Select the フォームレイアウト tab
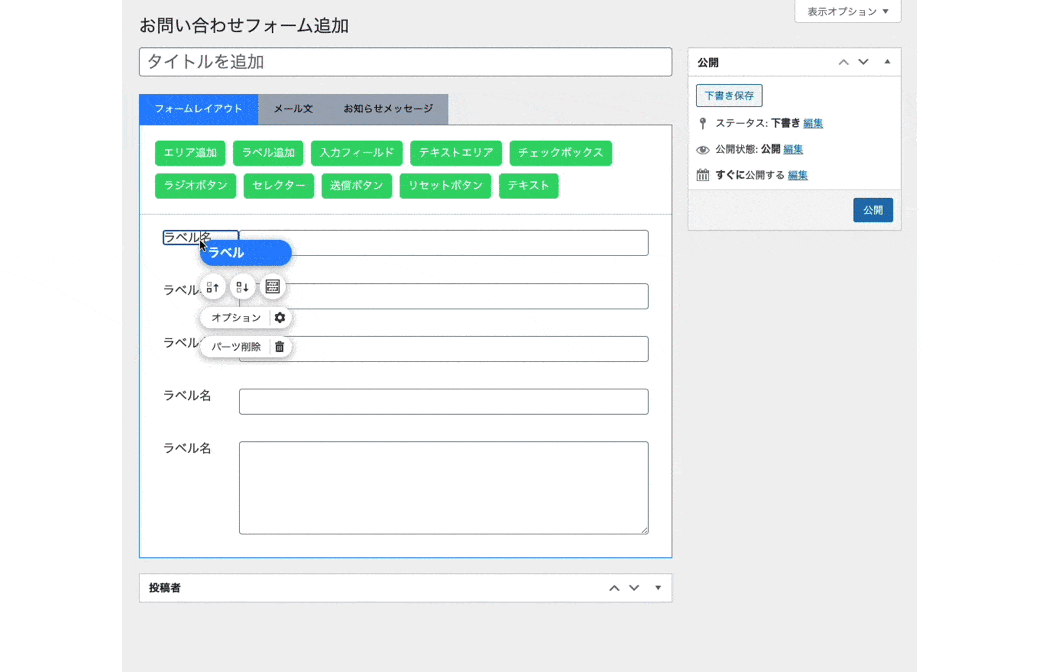This screenshot has height=672, width=1040. 198,109
